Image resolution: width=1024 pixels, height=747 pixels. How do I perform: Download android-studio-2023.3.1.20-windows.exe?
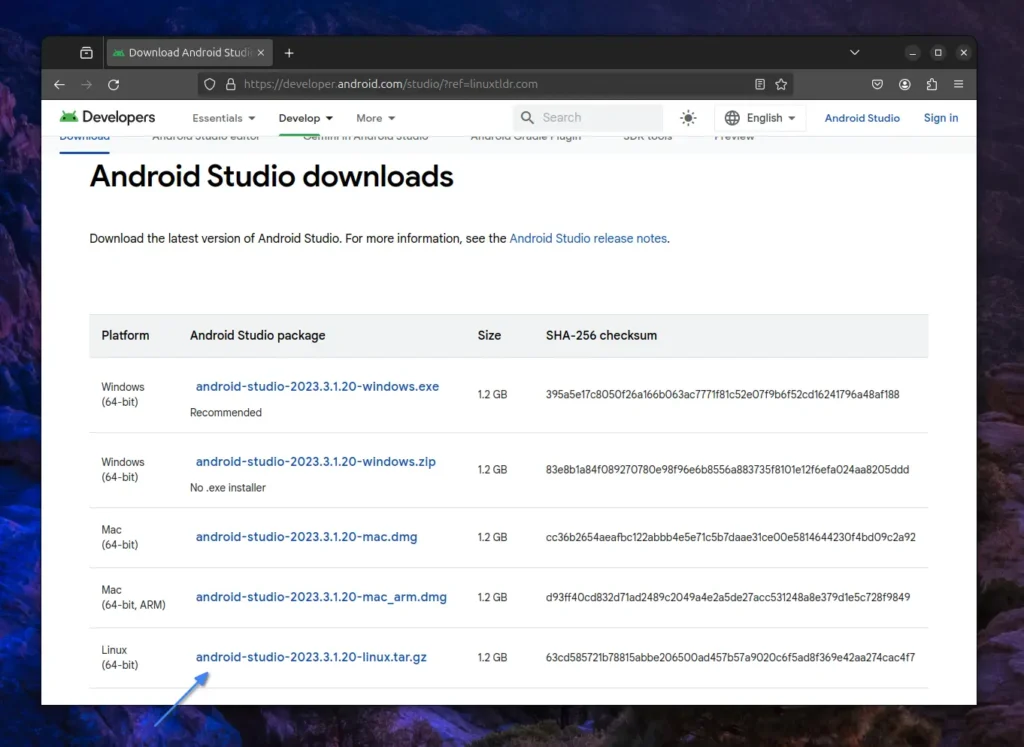pyautogui.click(x=317, y=387)
